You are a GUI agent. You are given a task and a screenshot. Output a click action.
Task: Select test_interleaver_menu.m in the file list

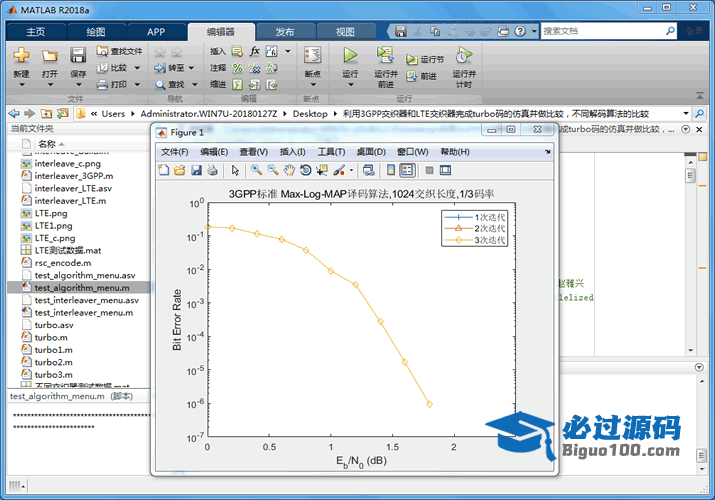(84, 313)
